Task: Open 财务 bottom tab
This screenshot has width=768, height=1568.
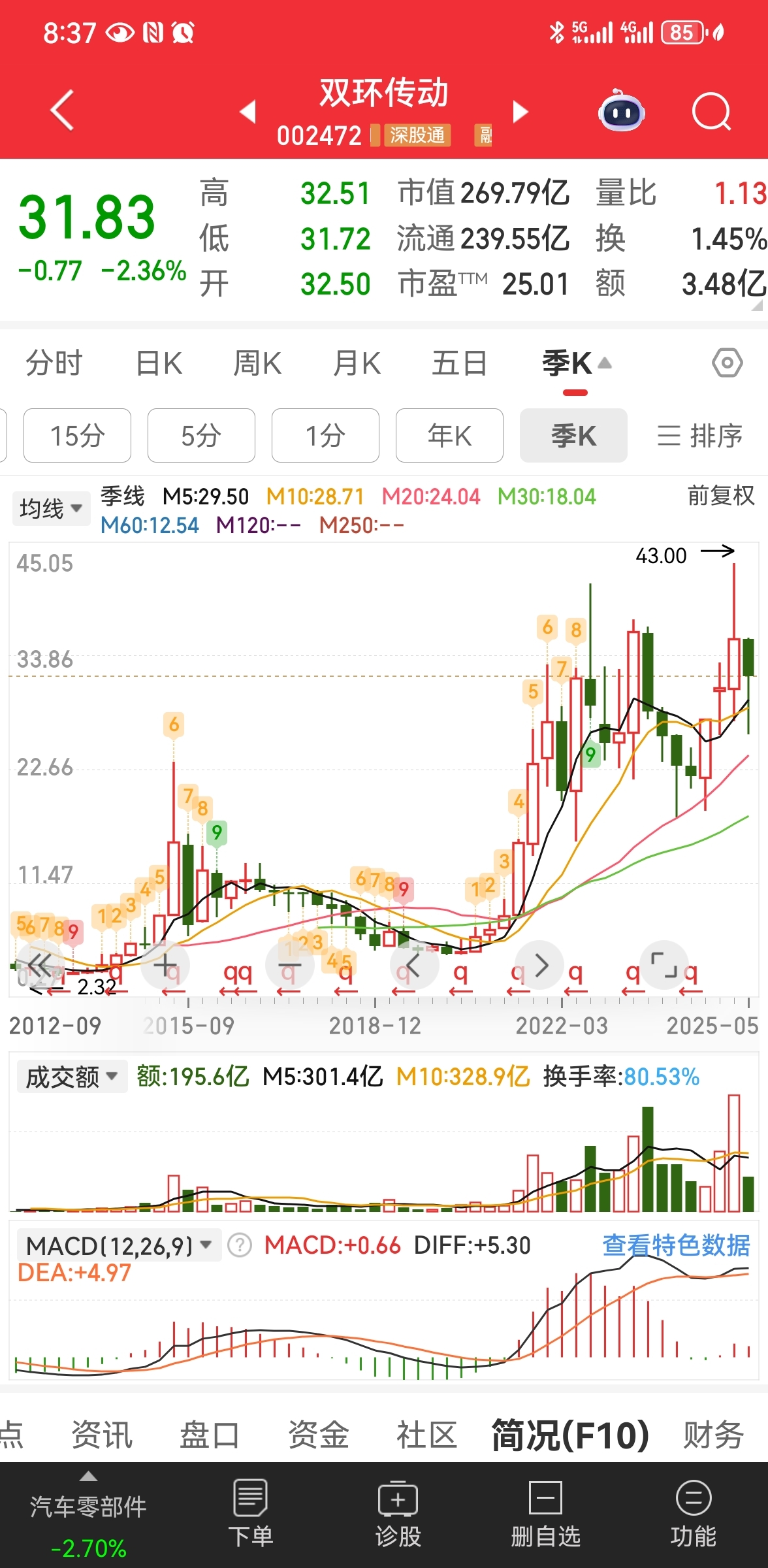Action: click(x=714, y=1435)
